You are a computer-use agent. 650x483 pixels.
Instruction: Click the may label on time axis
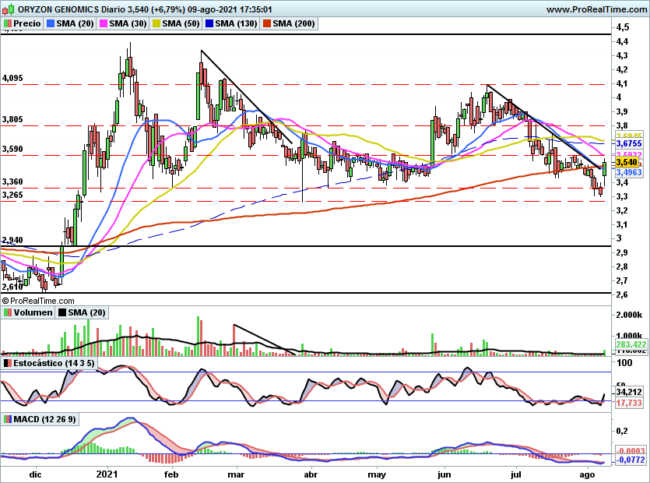coord(377,474)
